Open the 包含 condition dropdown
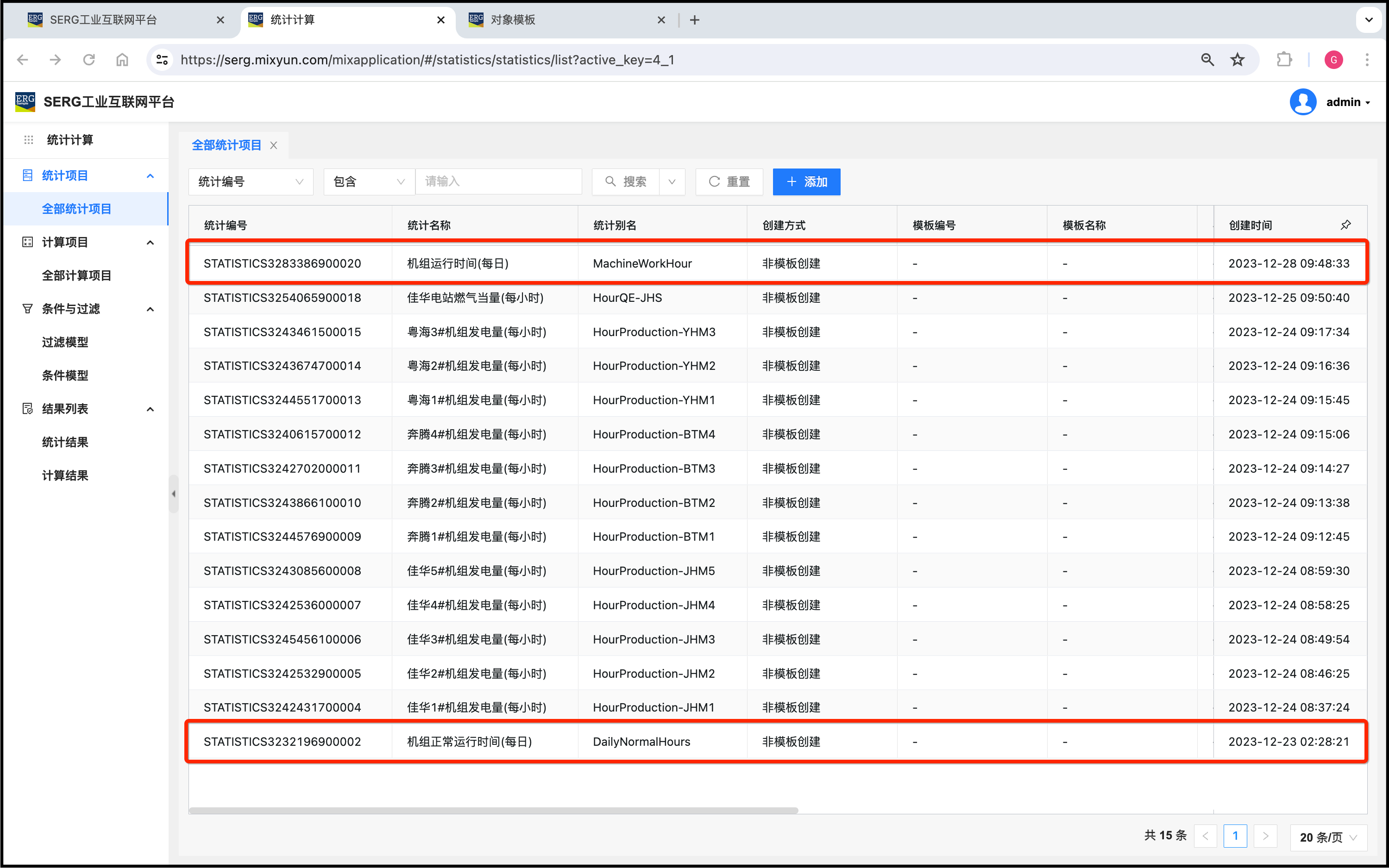 pos(369,182)
